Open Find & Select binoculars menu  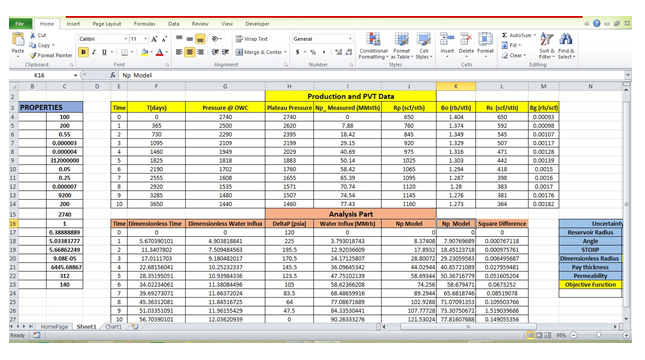pyautogui.click(x=566, y=46)
